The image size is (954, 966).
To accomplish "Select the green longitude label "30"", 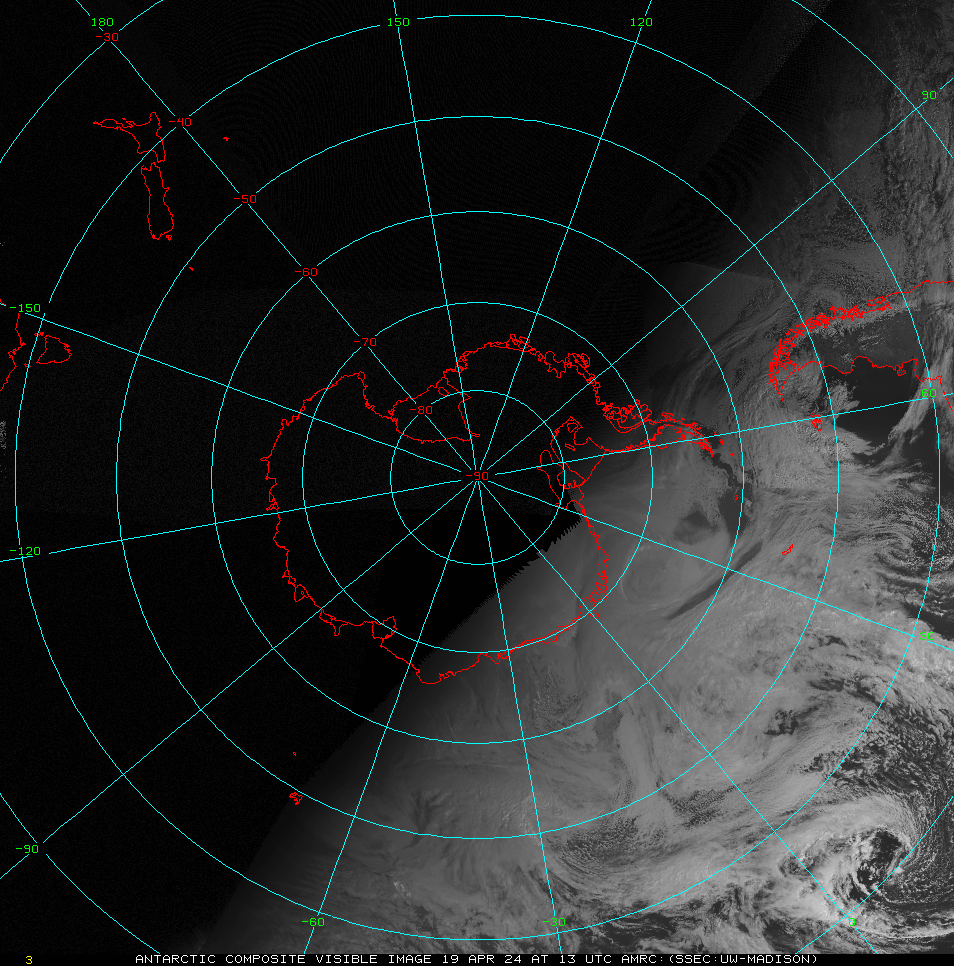I will click(x=927, y=636).
